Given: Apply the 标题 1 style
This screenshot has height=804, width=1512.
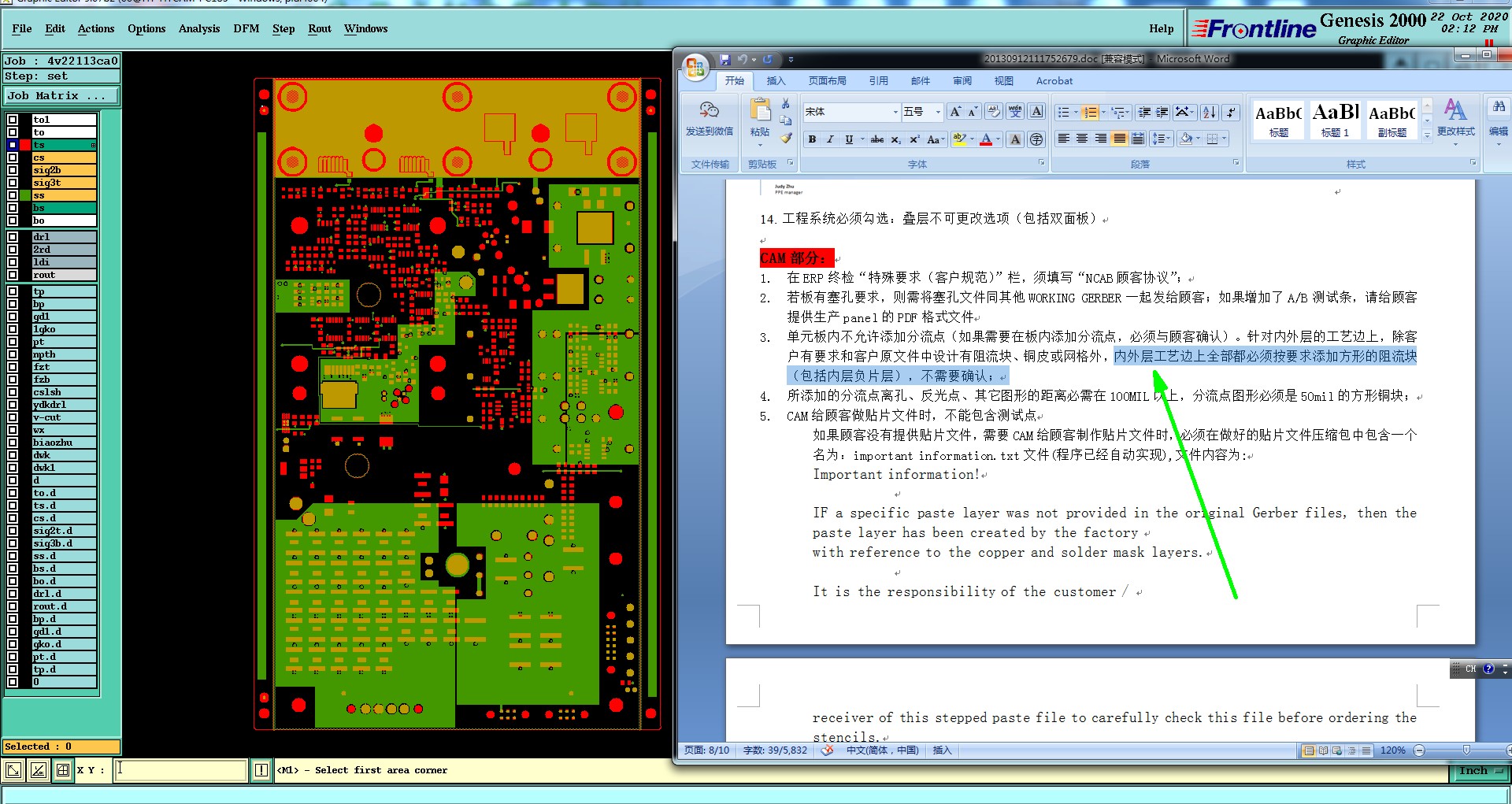Looking at the screenshot, I should tap(1336, 120).
